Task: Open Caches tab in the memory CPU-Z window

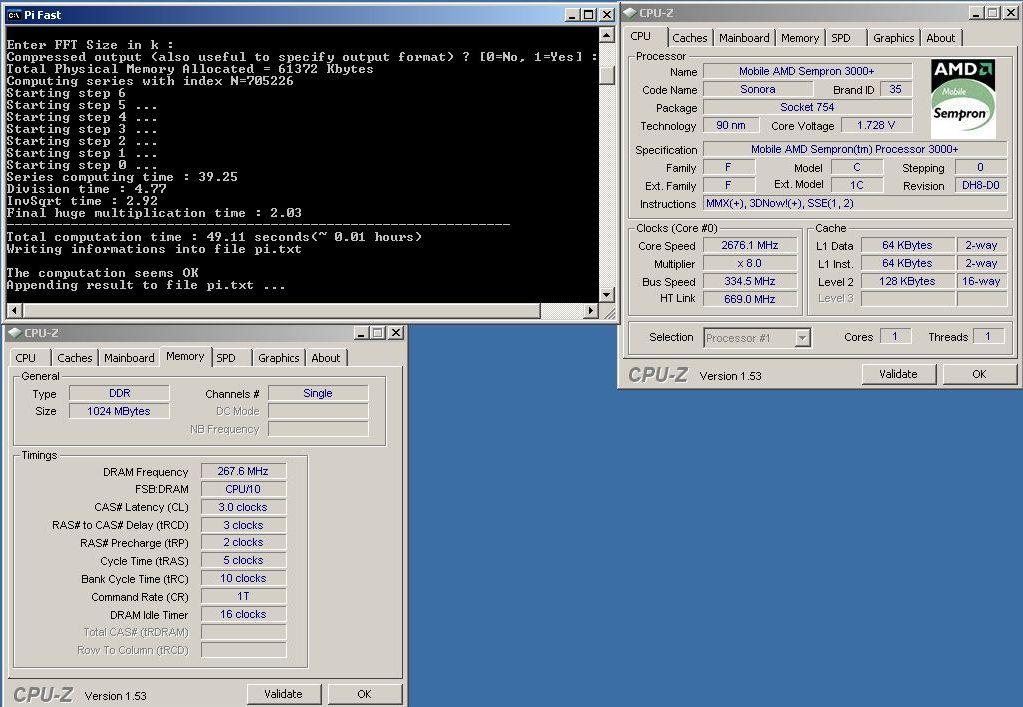Action: [74, 358]
